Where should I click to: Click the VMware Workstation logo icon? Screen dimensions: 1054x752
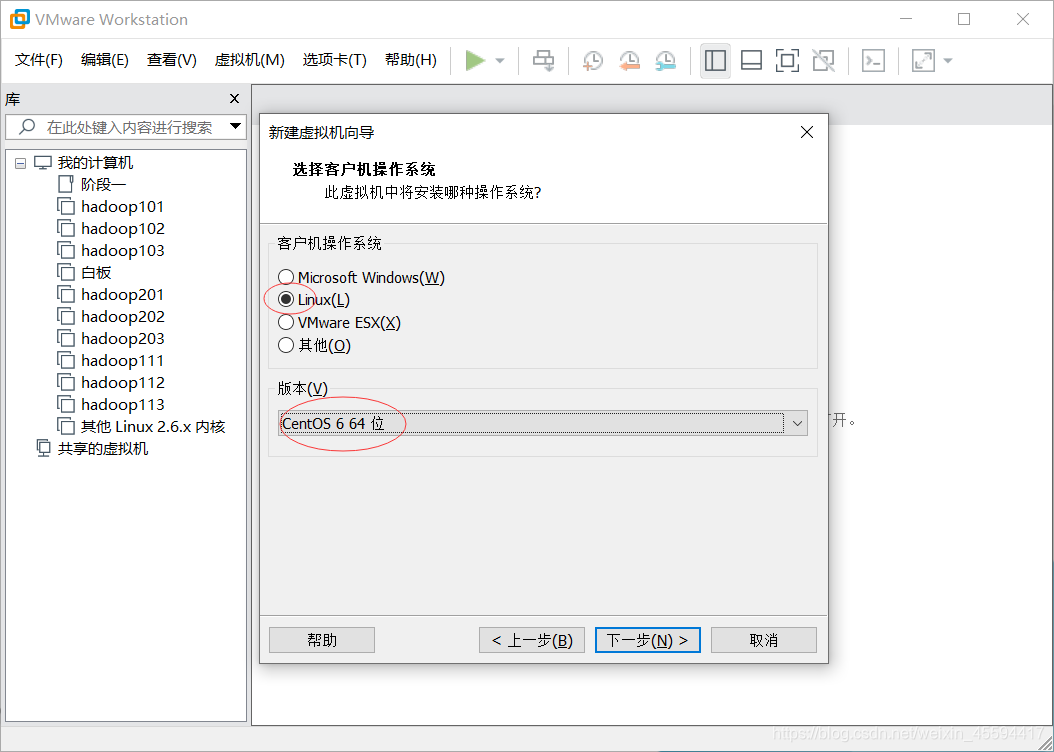[x=19, y=19]
